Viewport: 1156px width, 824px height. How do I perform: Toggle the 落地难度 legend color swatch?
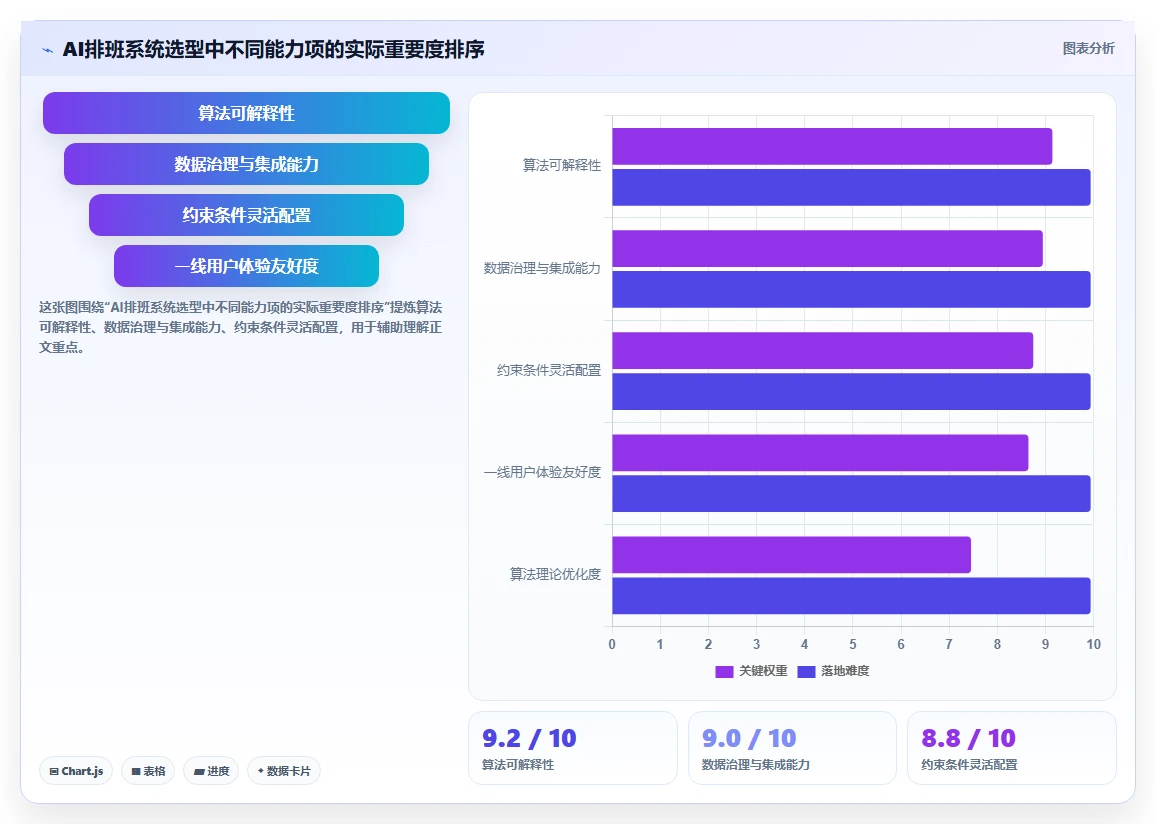pyautogui.click(x=806, y=671)
